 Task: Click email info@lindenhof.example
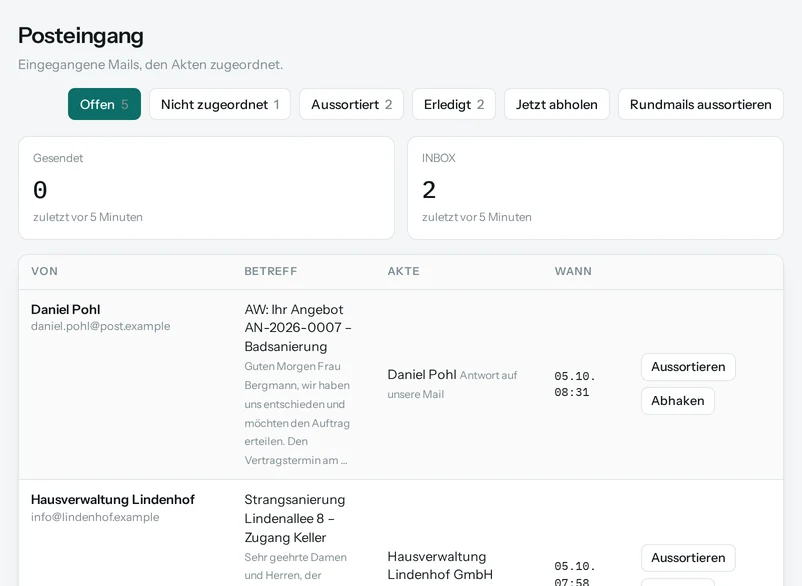tap(95, 517)
